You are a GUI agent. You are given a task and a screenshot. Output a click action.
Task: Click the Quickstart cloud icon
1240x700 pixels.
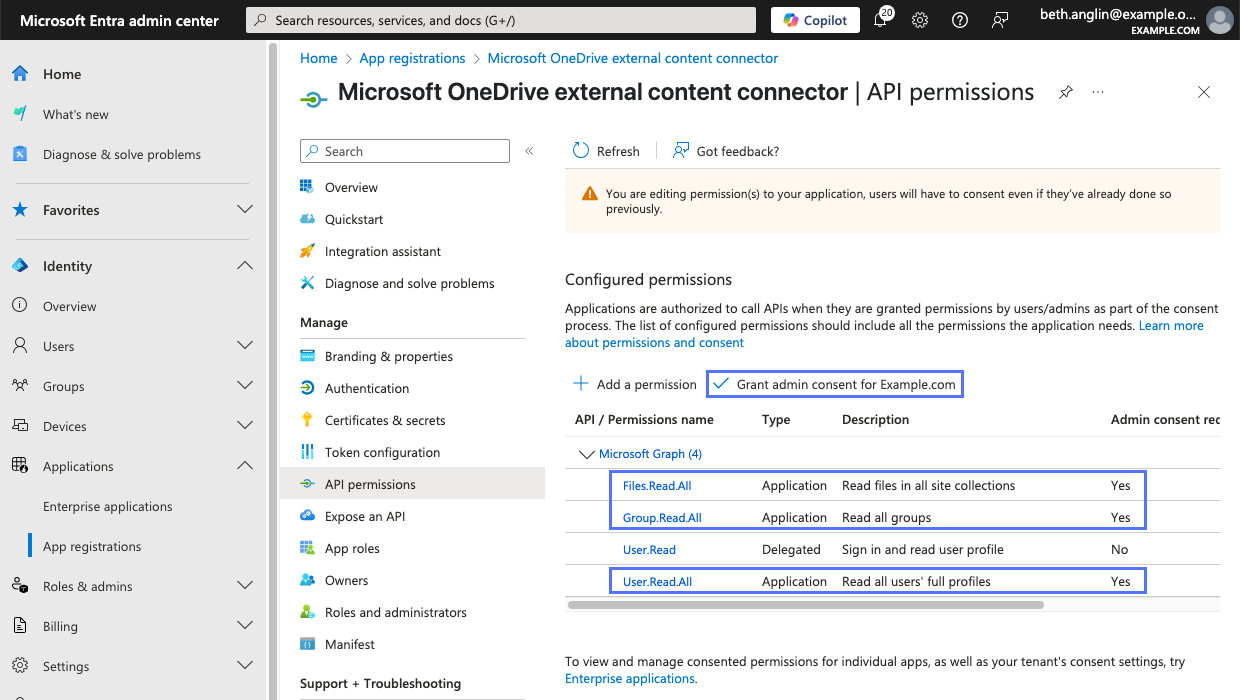tap(307, 219)
